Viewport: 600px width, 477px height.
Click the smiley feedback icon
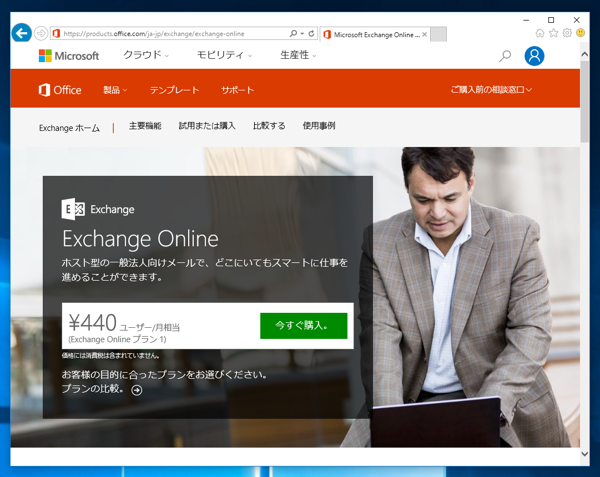pos(580,33)
